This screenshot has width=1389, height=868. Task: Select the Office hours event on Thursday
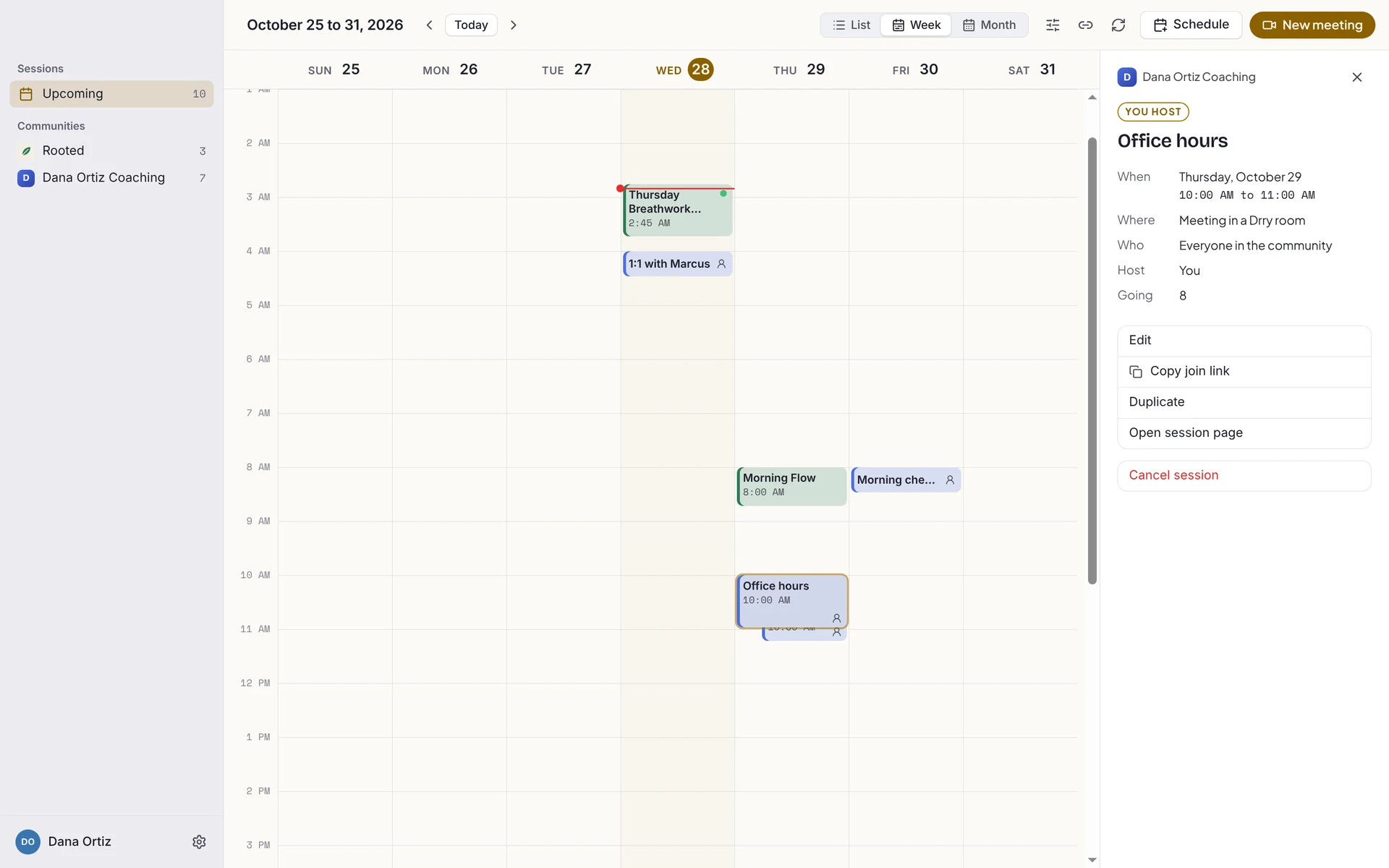point(791,601)
